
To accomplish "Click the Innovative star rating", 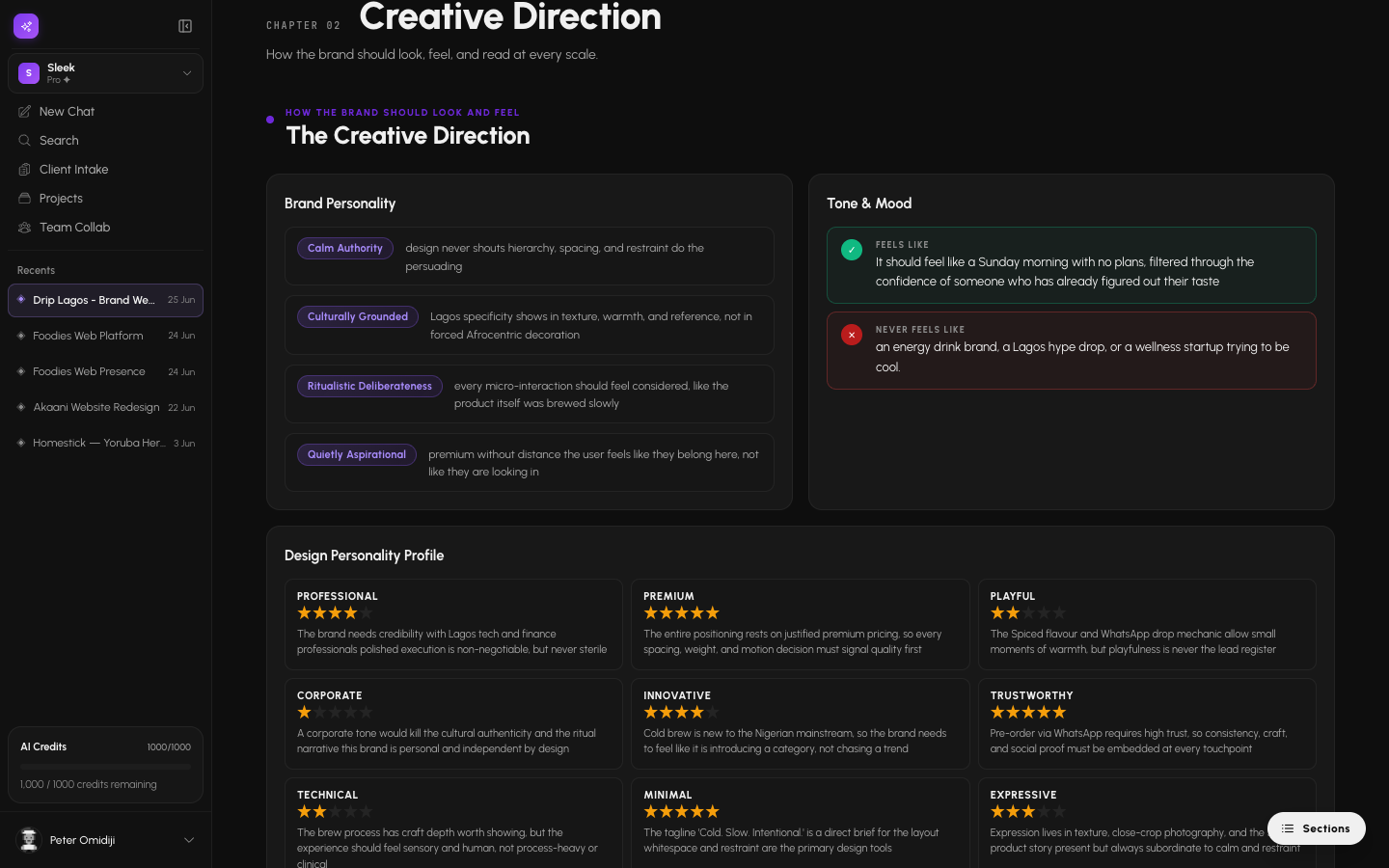I will click(681, 713).
